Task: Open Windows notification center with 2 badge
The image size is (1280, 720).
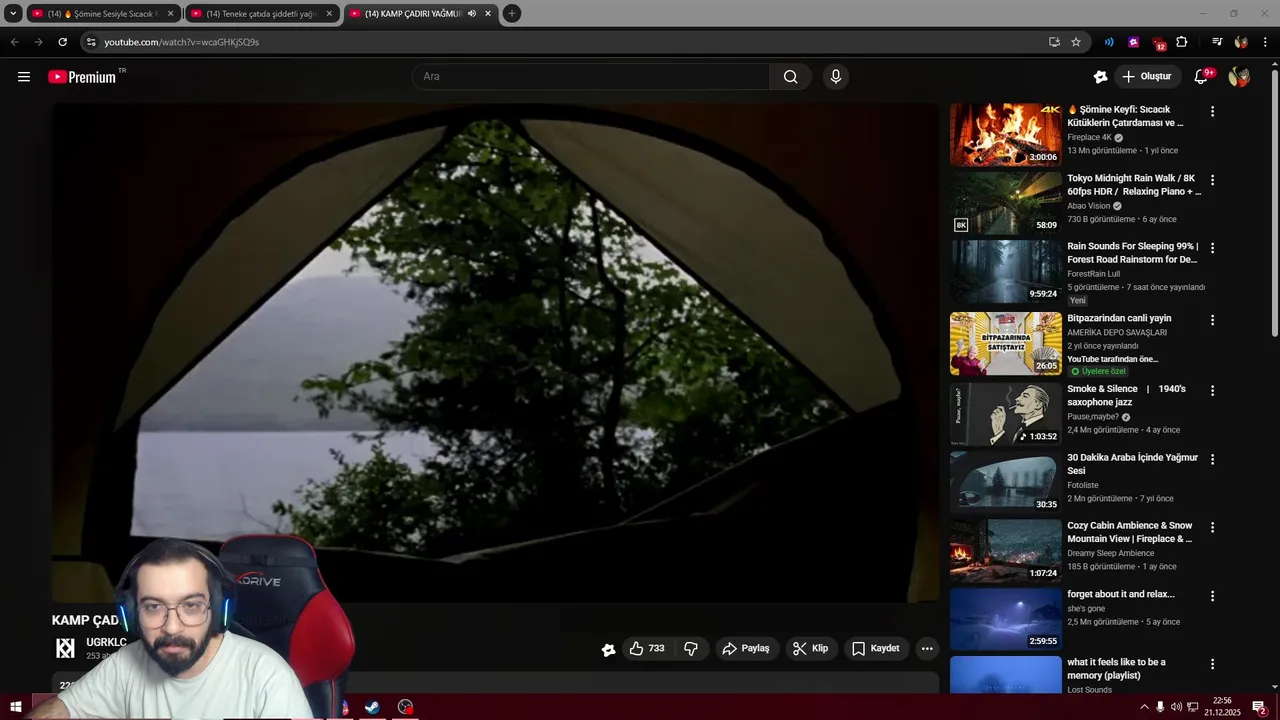Action: (x=1260, y=707)
